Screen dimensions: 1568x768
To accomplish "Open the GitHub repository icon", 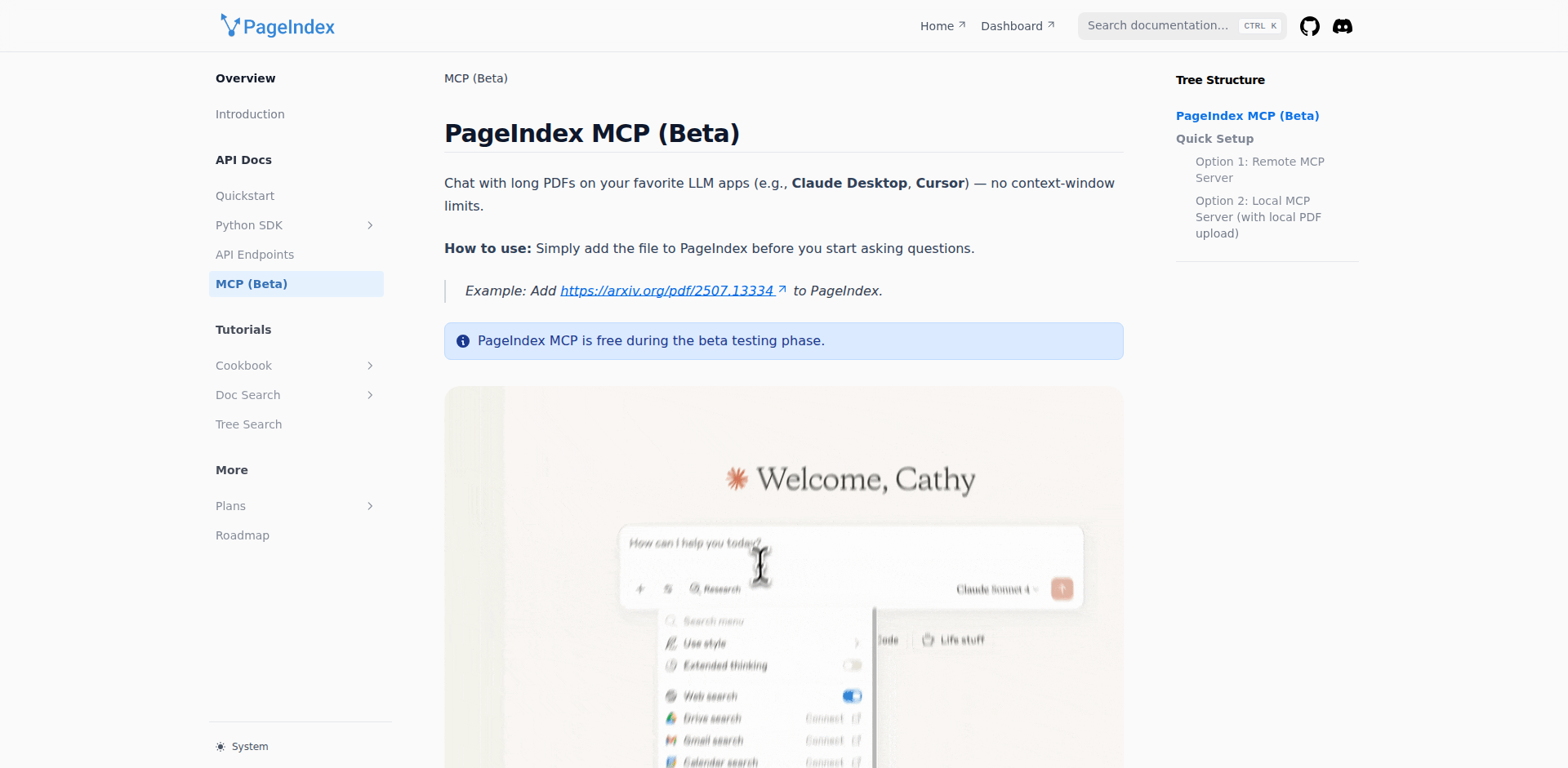I will pos(1310,26).
